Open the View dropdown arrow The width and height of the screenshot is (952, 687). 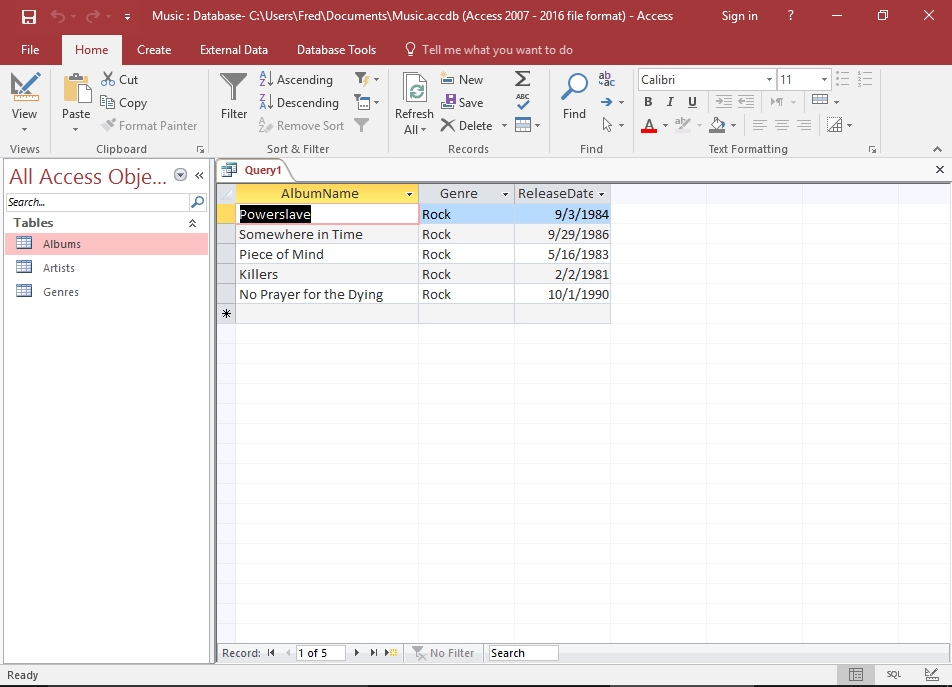24,127
